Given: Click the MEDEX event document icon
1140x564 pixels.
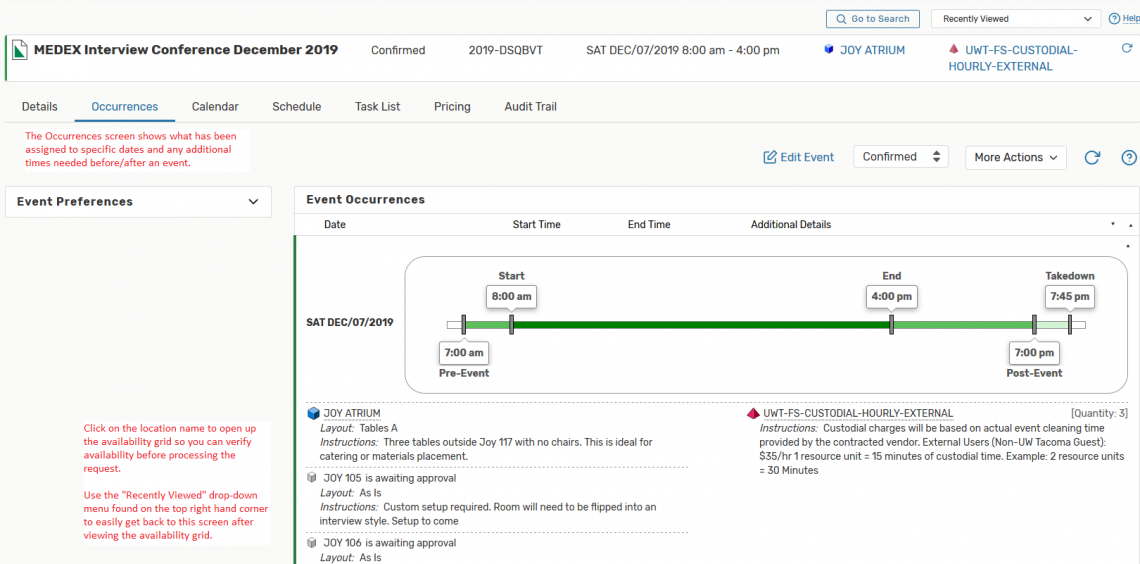Looking at the screenshot, I should [x=20, y=50].
